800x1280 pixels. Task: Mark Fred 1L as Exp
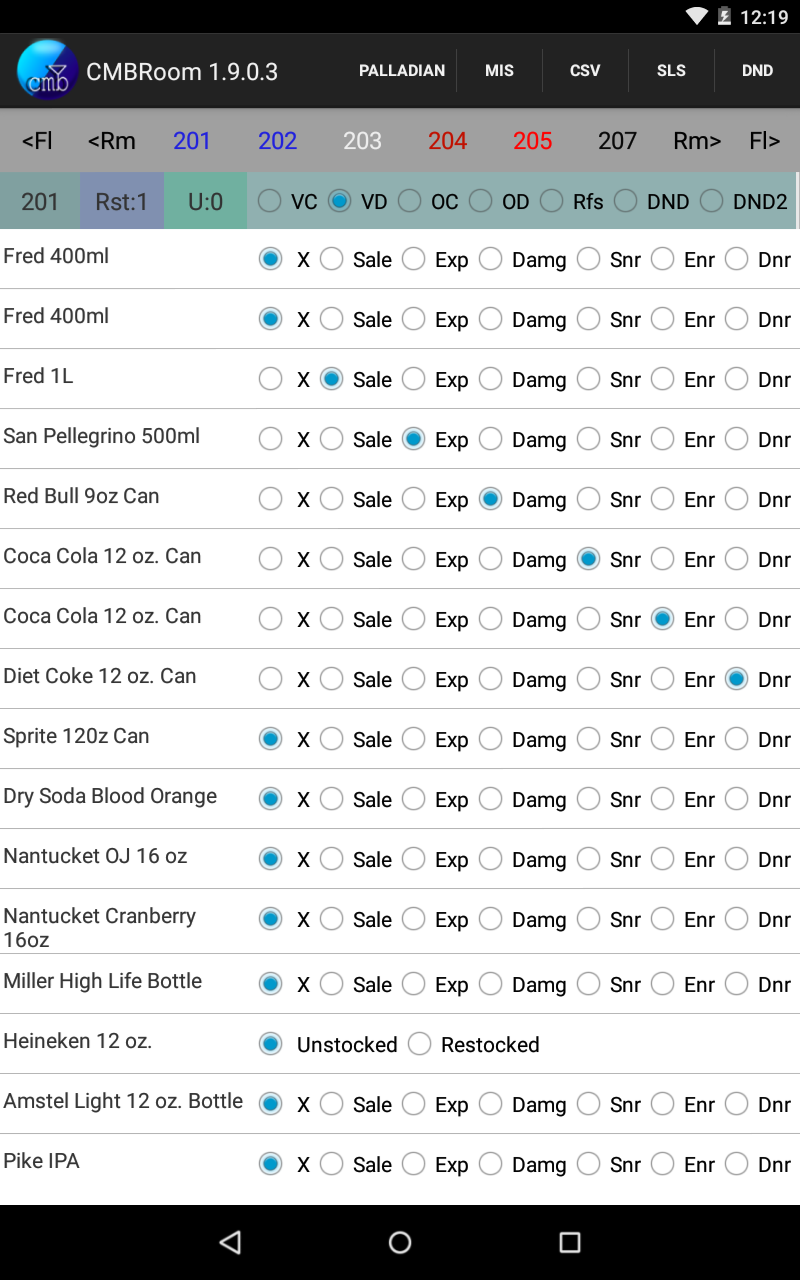pos(414,379)
